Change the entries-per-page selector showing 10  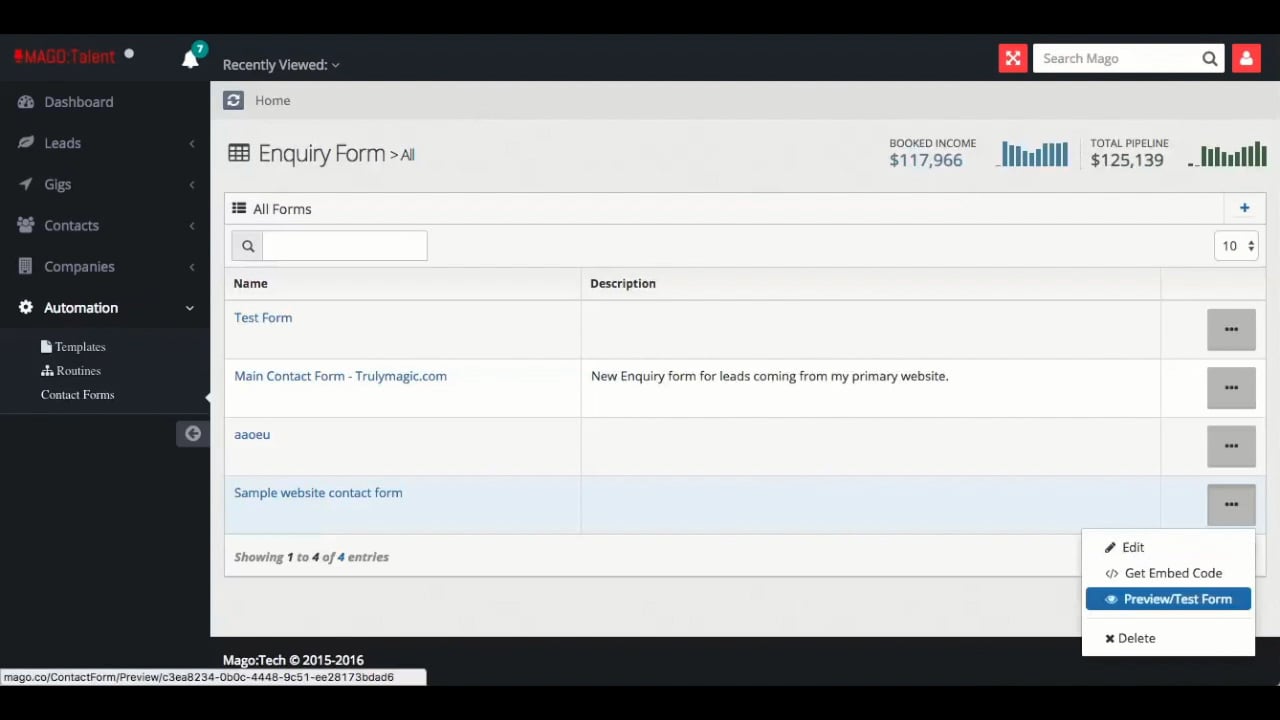tap(1236, 246)
